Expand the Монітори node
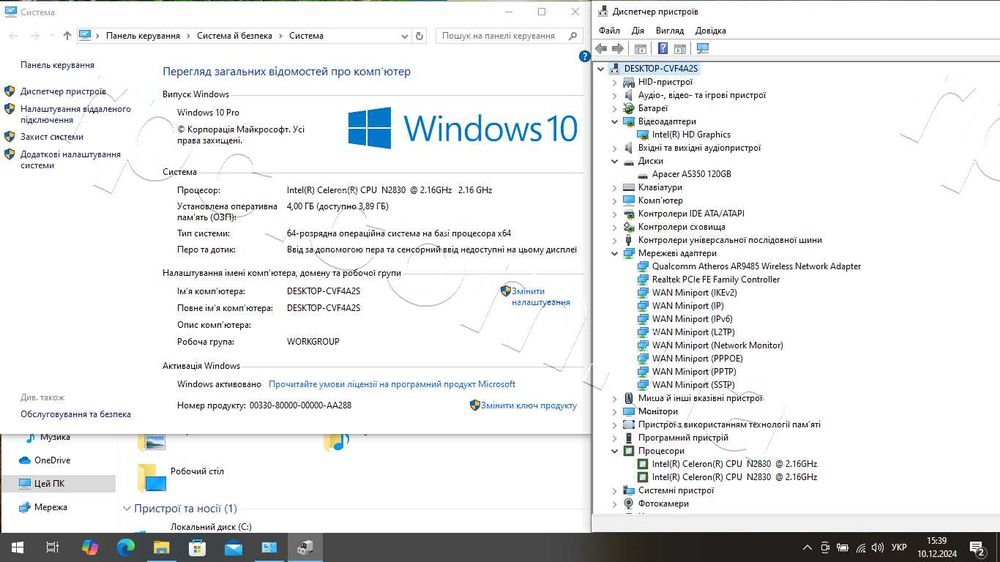Viewport: 1000px width, 562px height. (x=615, y=411)
